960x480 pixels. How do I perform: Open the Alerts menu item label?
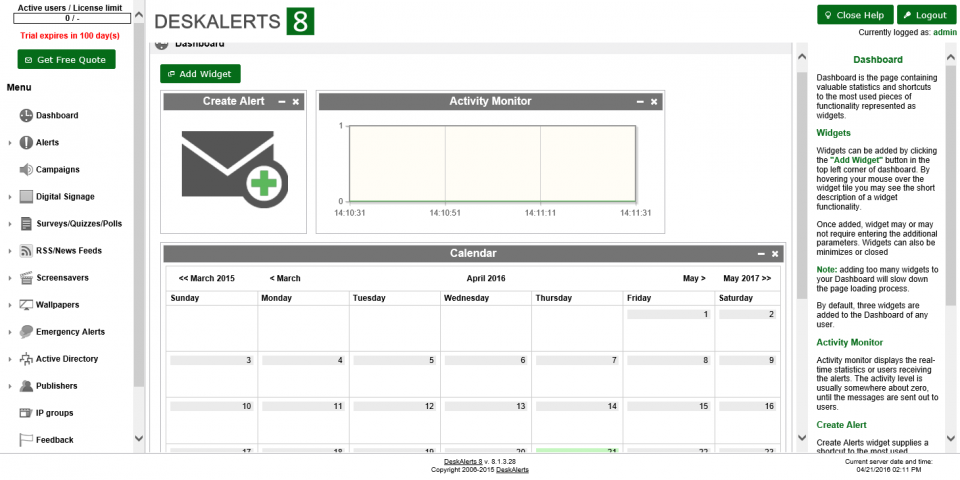point(48,143)
